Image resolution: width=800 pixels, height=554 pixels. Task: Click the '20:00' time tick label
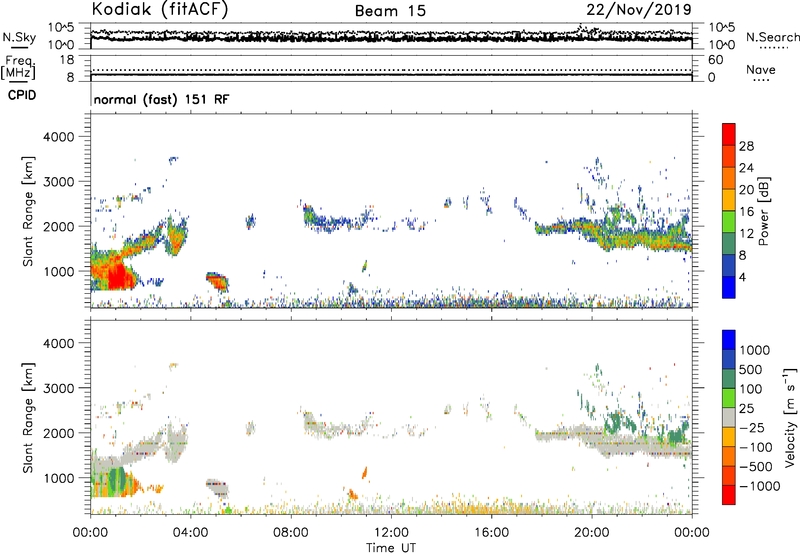[591, 533]
